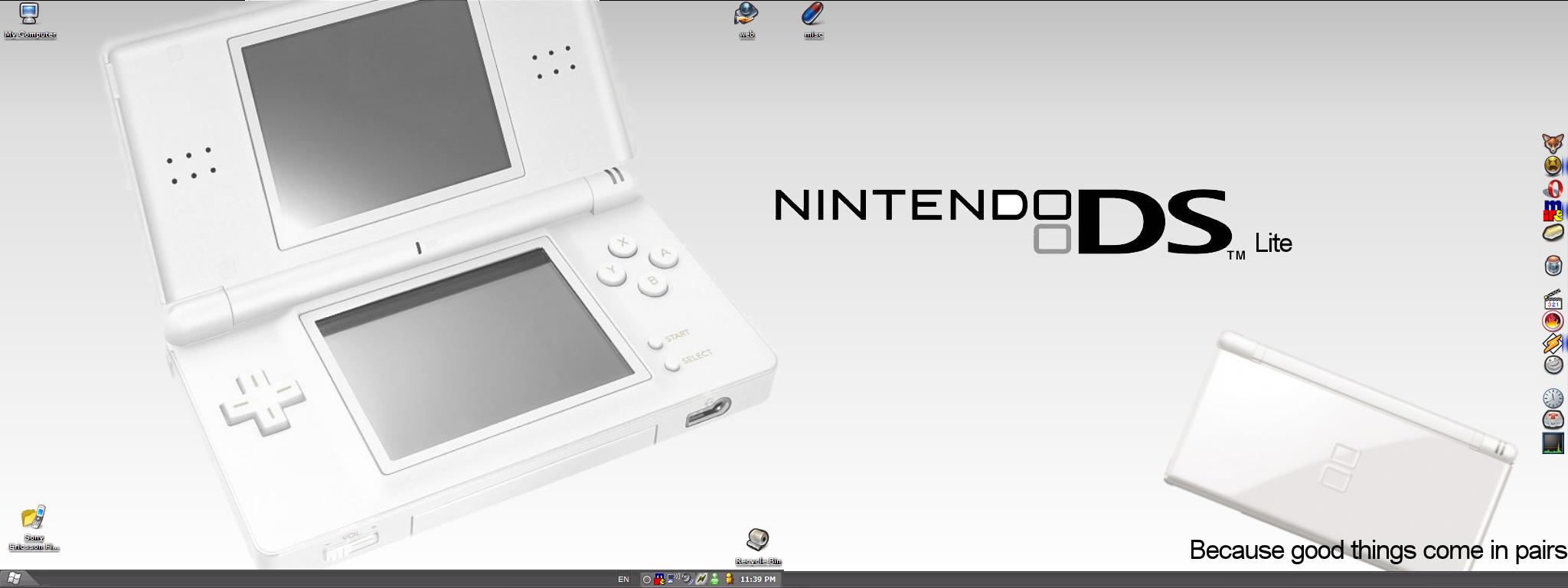Screen dimensions: 1568x588
Task: Click the Winamp lightning bolt tray icon
Action: pos(701,580)
